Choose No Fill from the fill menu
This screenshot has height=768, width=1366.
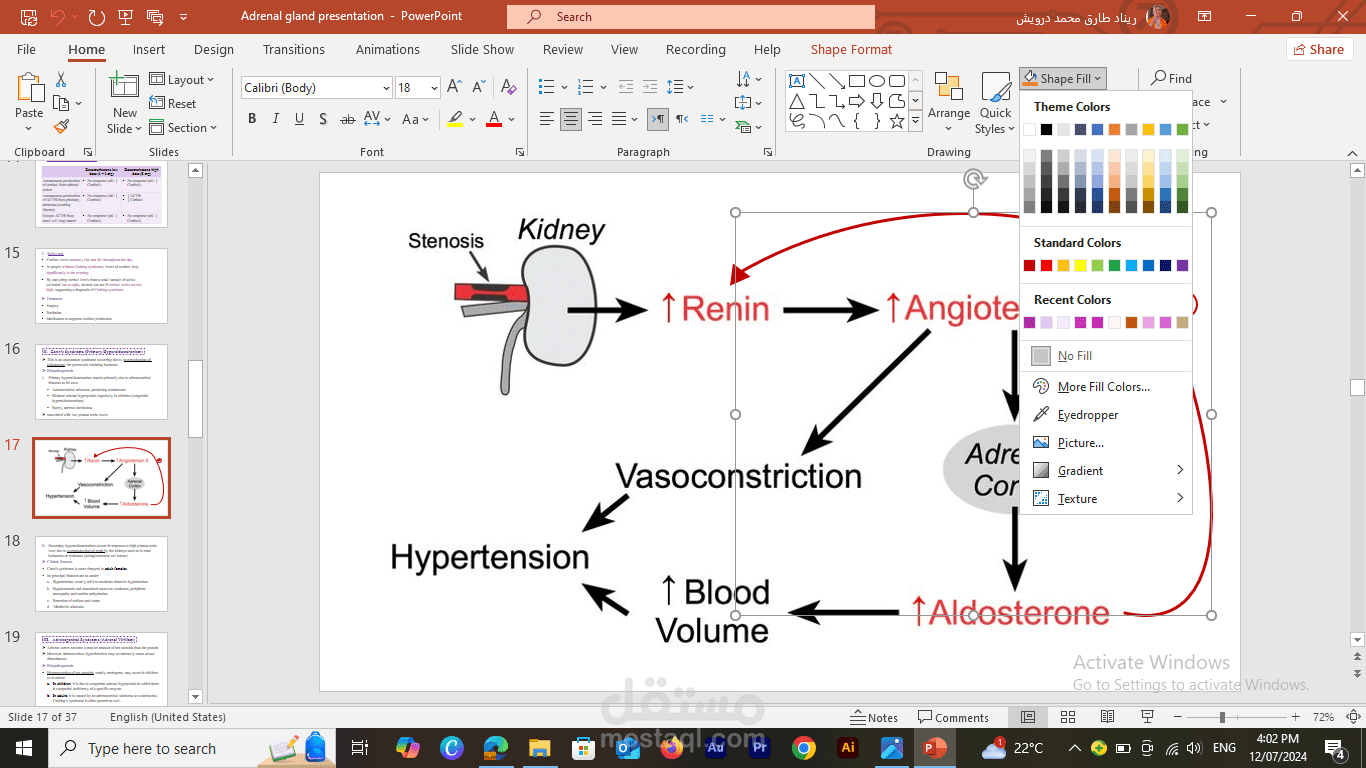coord(1108,356)
